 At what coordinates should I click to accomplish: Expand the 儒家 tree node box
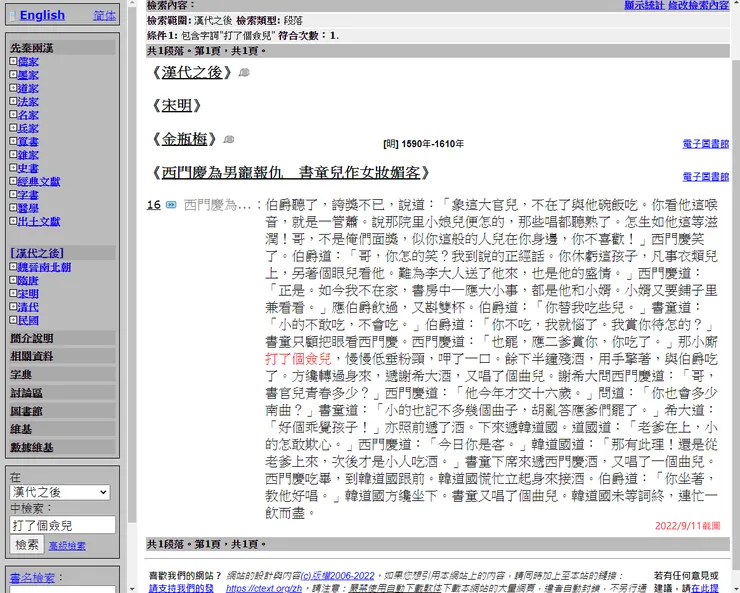pyautogui.click(x=13, y=61)
